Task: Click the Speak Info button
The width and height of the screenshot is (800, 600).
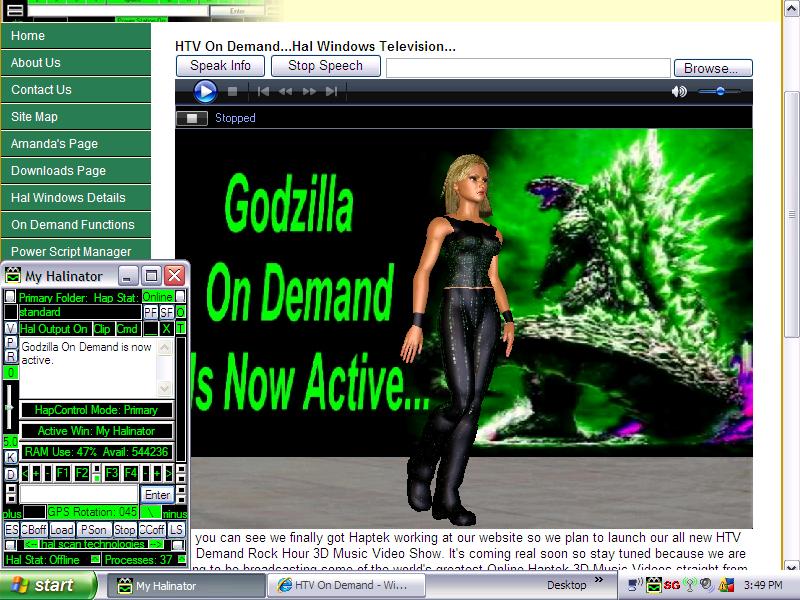Action: click(x=220, y=66)
